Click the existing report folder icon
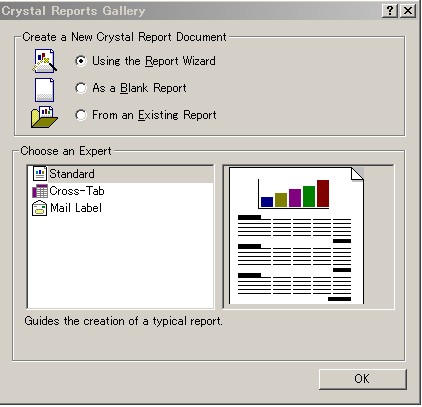The height and width of the screenshot is (407, 422). [x=44, y=117]
